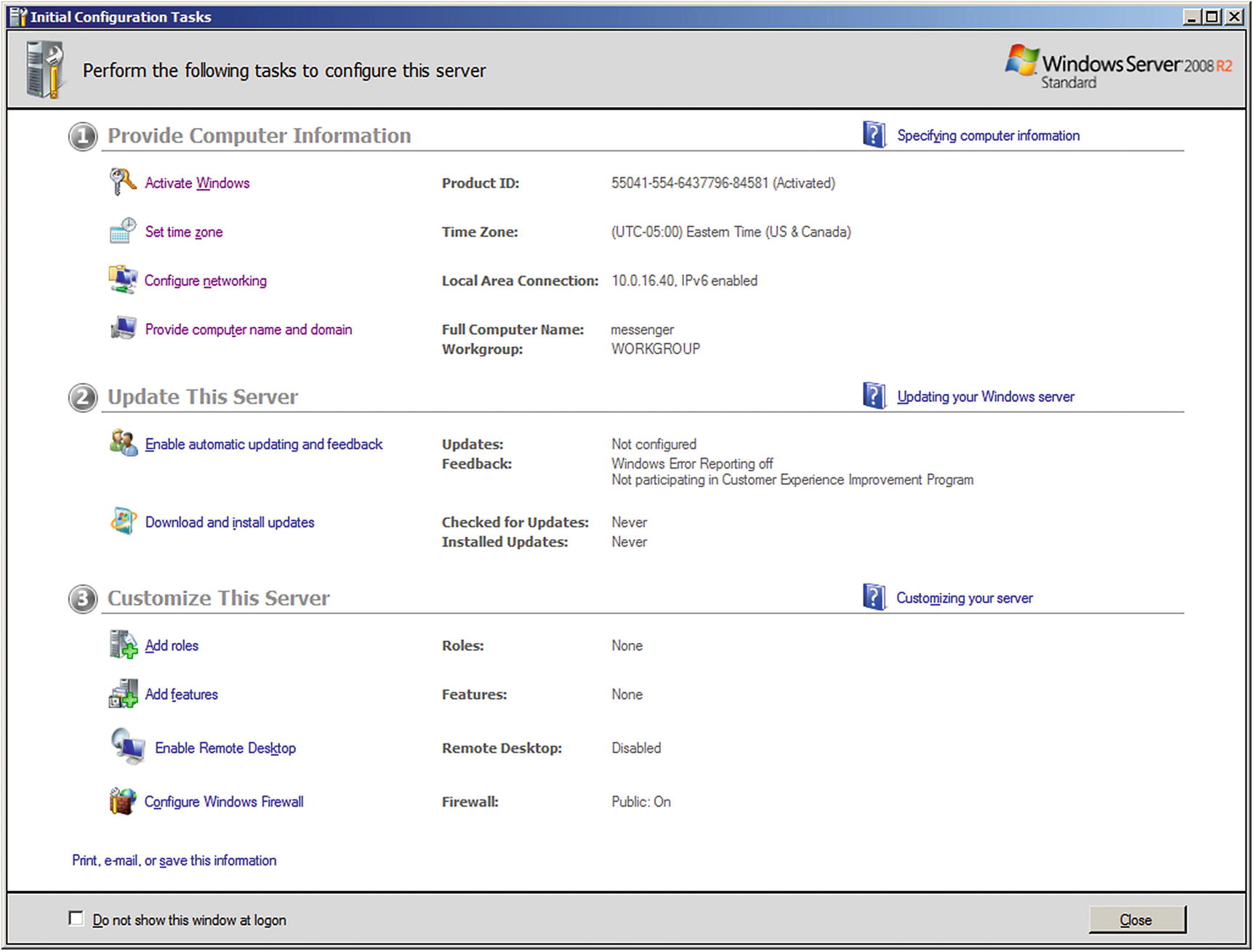Open the Set time zone link
The height and width of the screenshot is (952, 1254).
click(x=184, y=232)
